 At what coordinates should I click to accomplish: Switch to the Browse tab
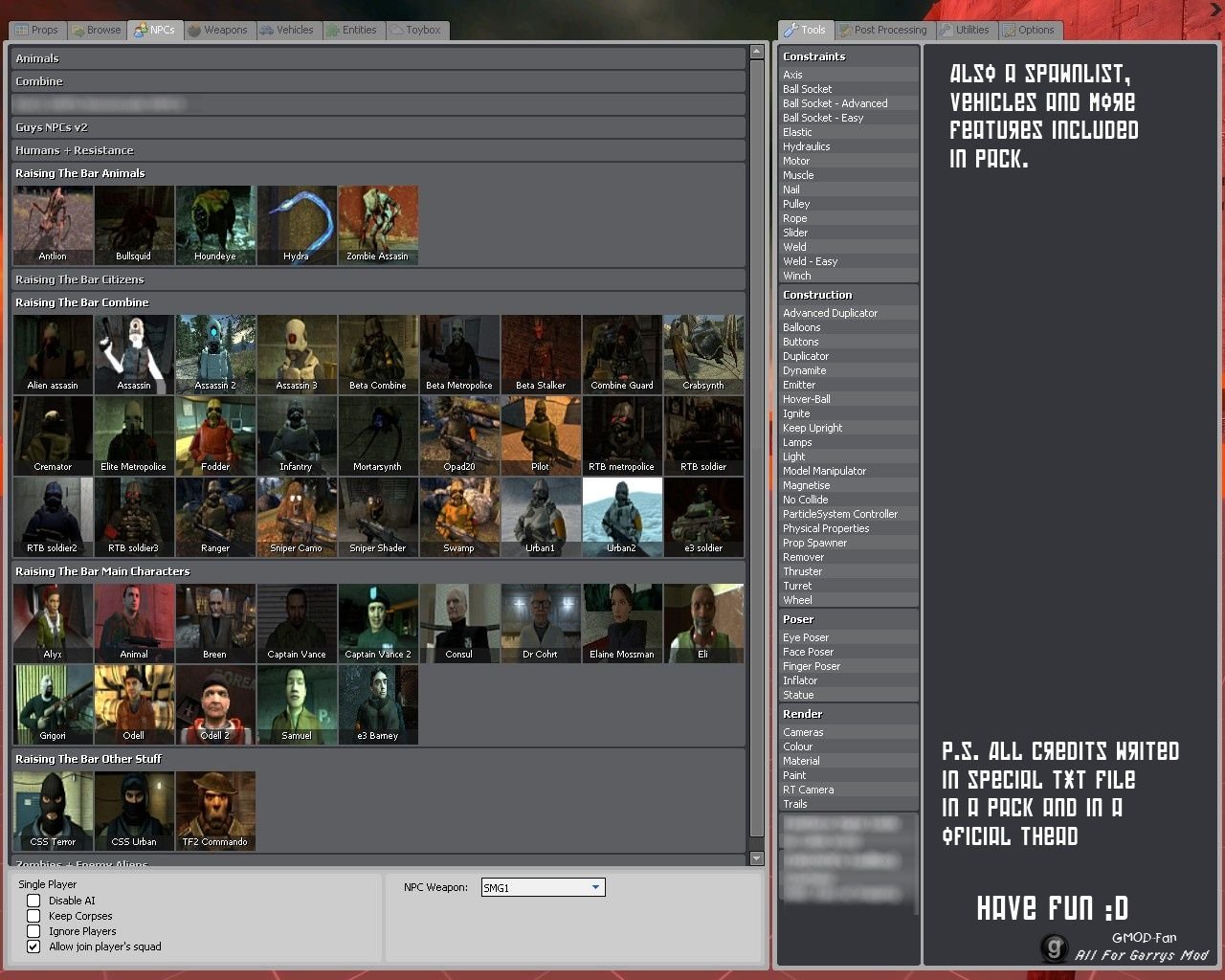tap(96, 30)
